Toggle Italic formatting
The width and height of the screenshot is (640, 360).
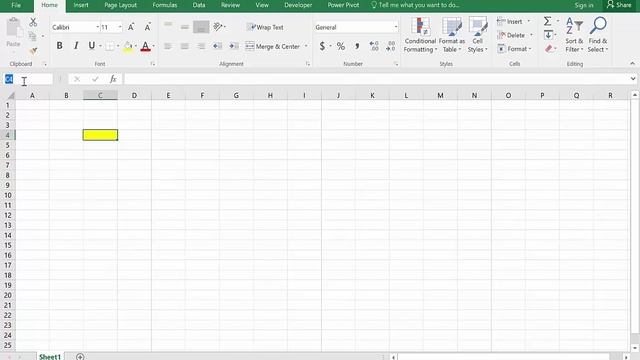(x=76, y=46)
